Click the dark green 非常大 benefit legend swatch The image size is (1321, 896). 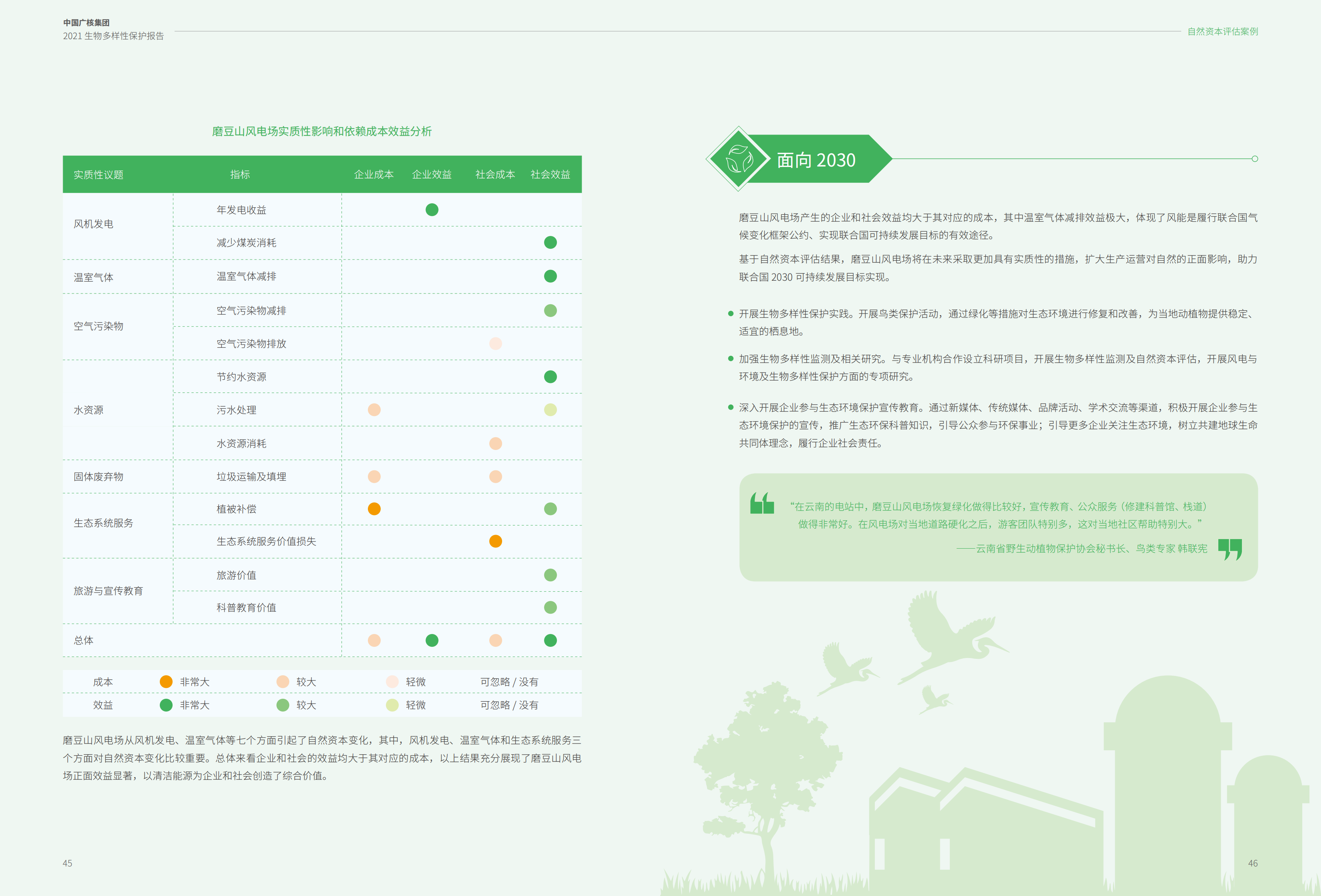[166, 705]
